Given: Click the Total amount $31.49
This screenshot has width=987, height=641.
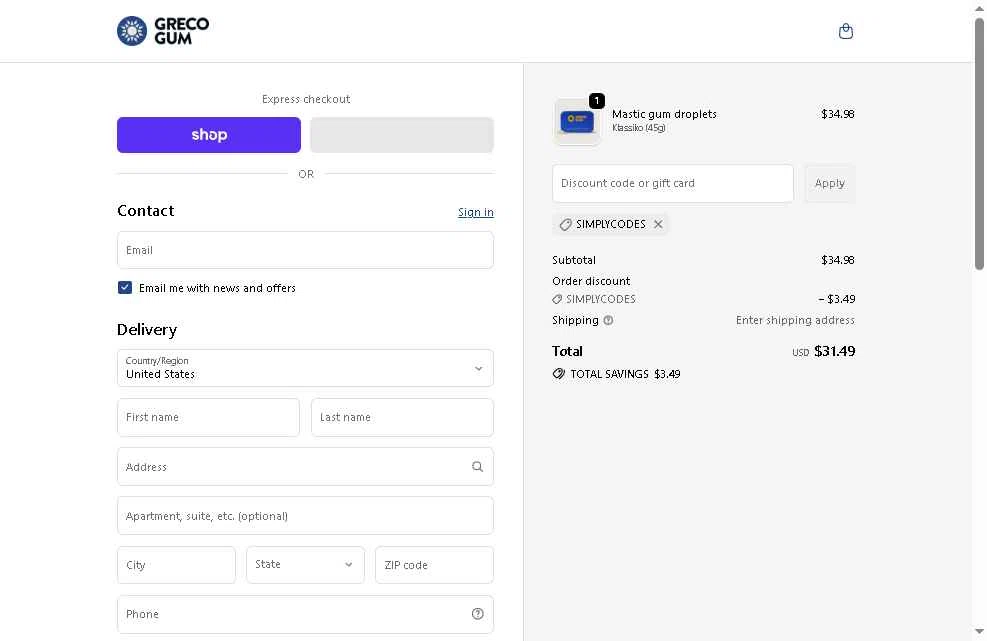Looking at the screenshot, I should point(834,351).
